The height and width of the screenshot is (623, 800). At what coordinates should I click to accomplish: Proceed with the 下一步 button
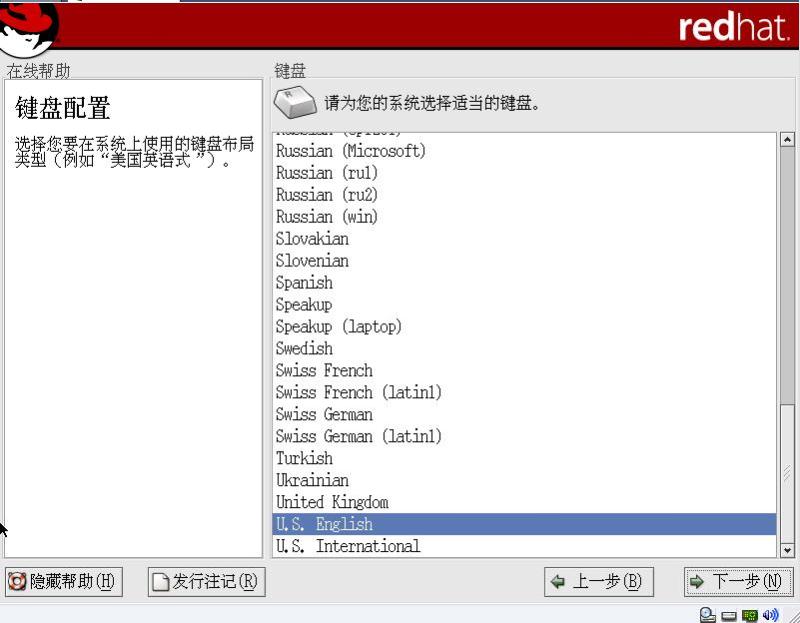[x=738, y=581]
